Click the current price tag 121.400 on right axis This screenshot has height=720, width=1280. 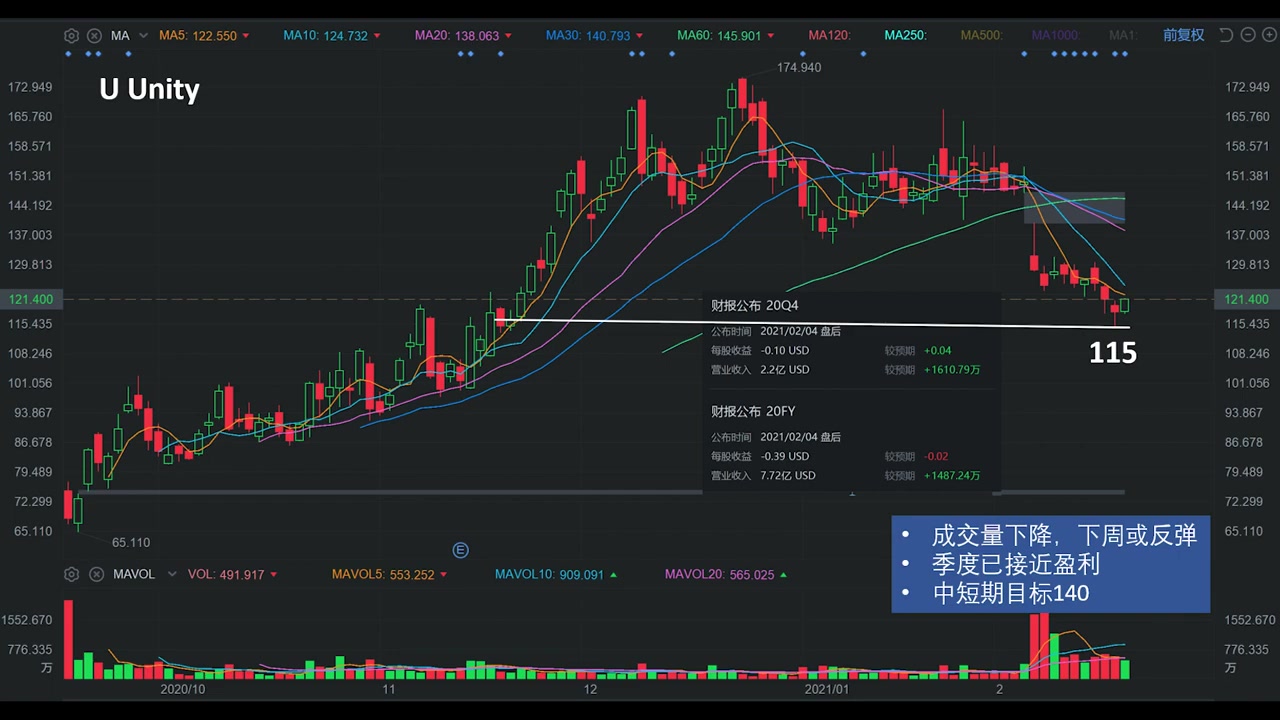(1246, 300)
